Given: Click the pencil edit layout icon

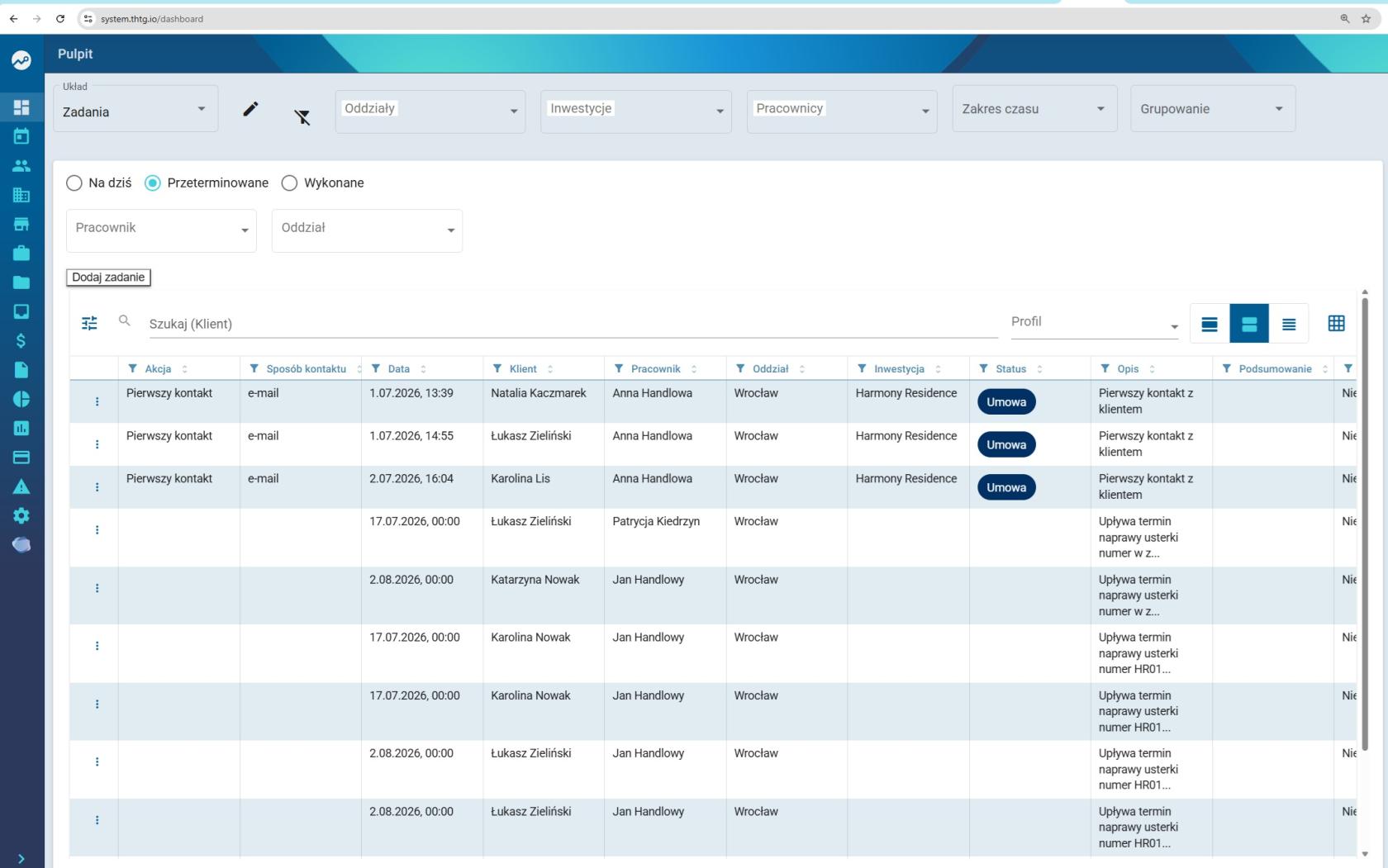Looking at the screenshot, I should 250,109.
